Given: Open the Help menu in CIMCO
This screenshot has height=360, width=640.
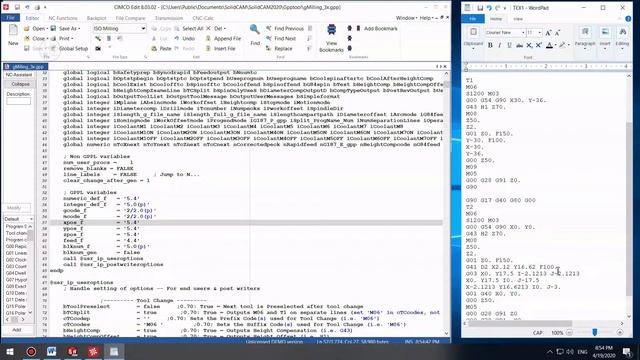Looking at the screenshot, I should point(426,18).
